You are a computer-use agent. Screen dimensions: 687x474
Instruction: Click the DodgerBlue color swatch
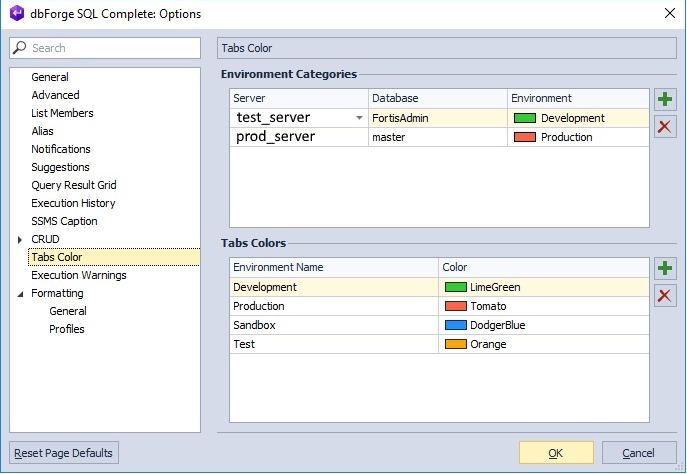(455, 325)
